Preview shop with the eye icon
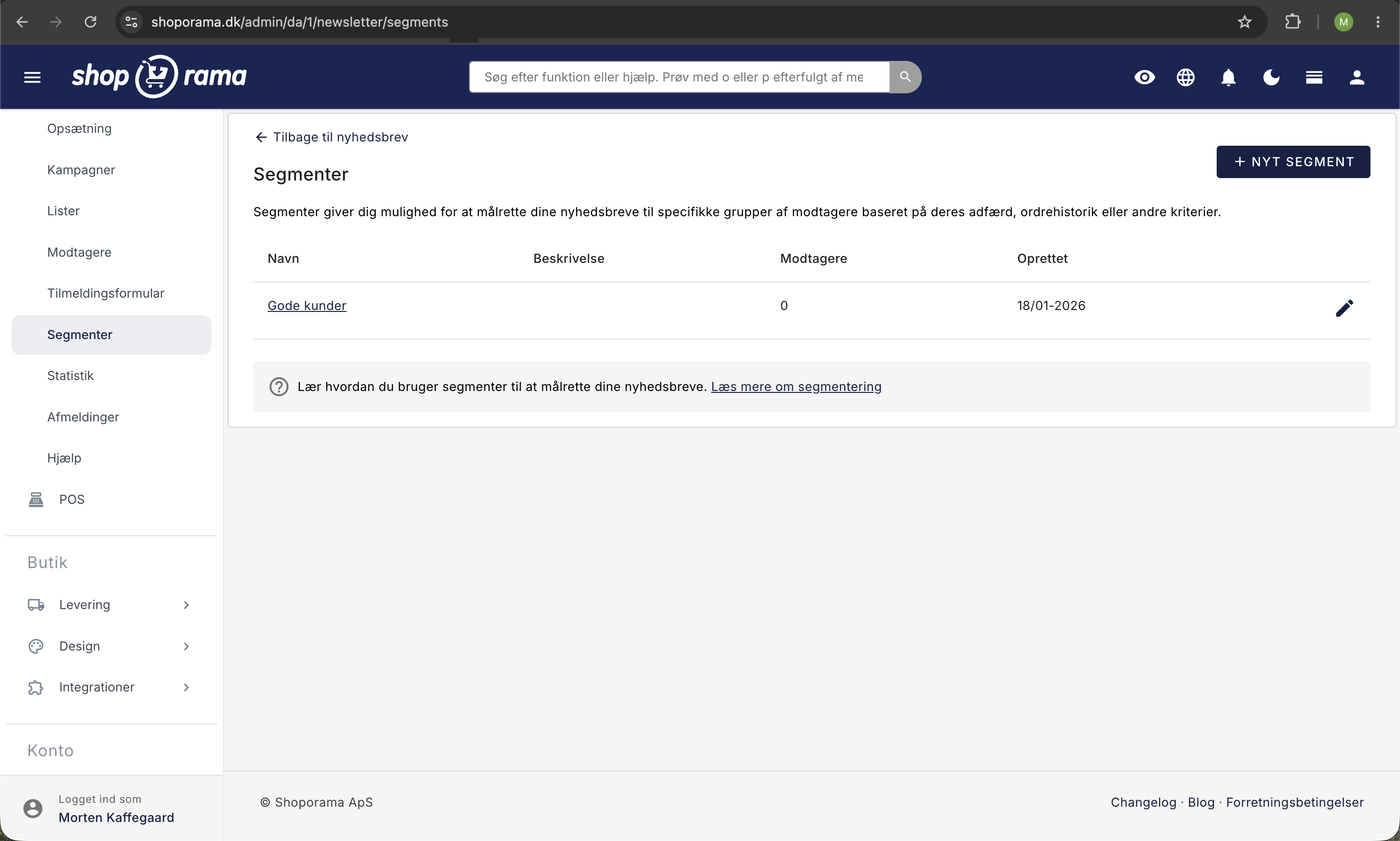This screenshot has width=1400, height=841. pos(1145,77)
